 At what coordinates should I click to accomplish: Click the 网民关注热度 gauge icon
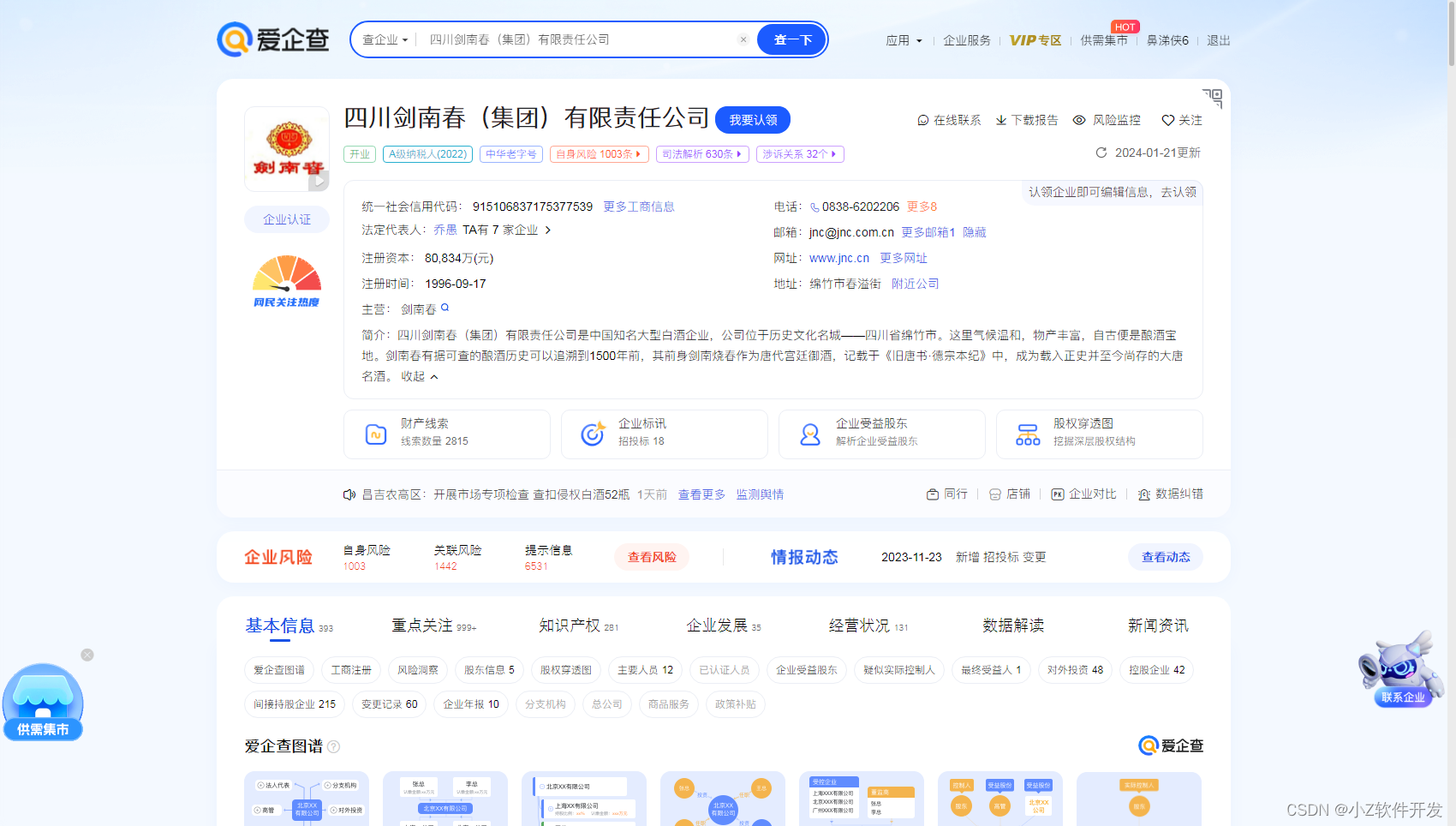[287, 281]
